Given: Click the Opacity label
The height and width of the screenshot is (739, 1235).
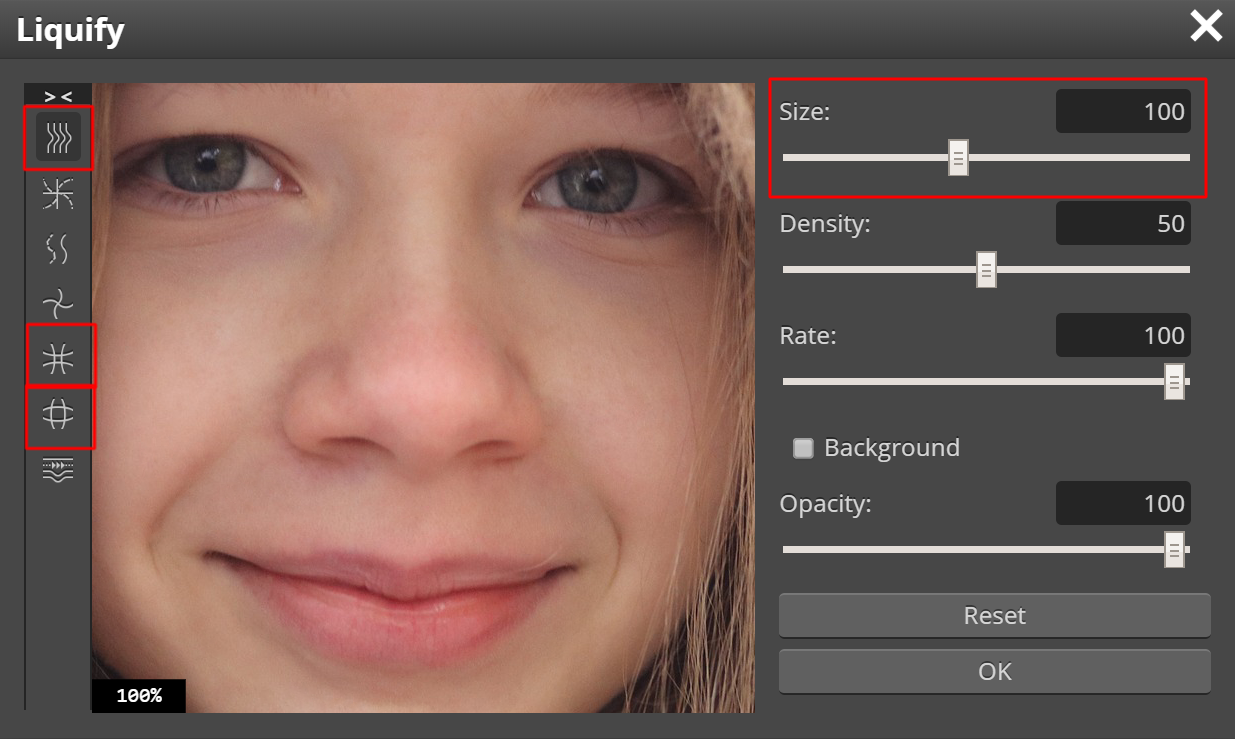Looking at the screenshot, I should pyautogui.click(x=826, y=504).
